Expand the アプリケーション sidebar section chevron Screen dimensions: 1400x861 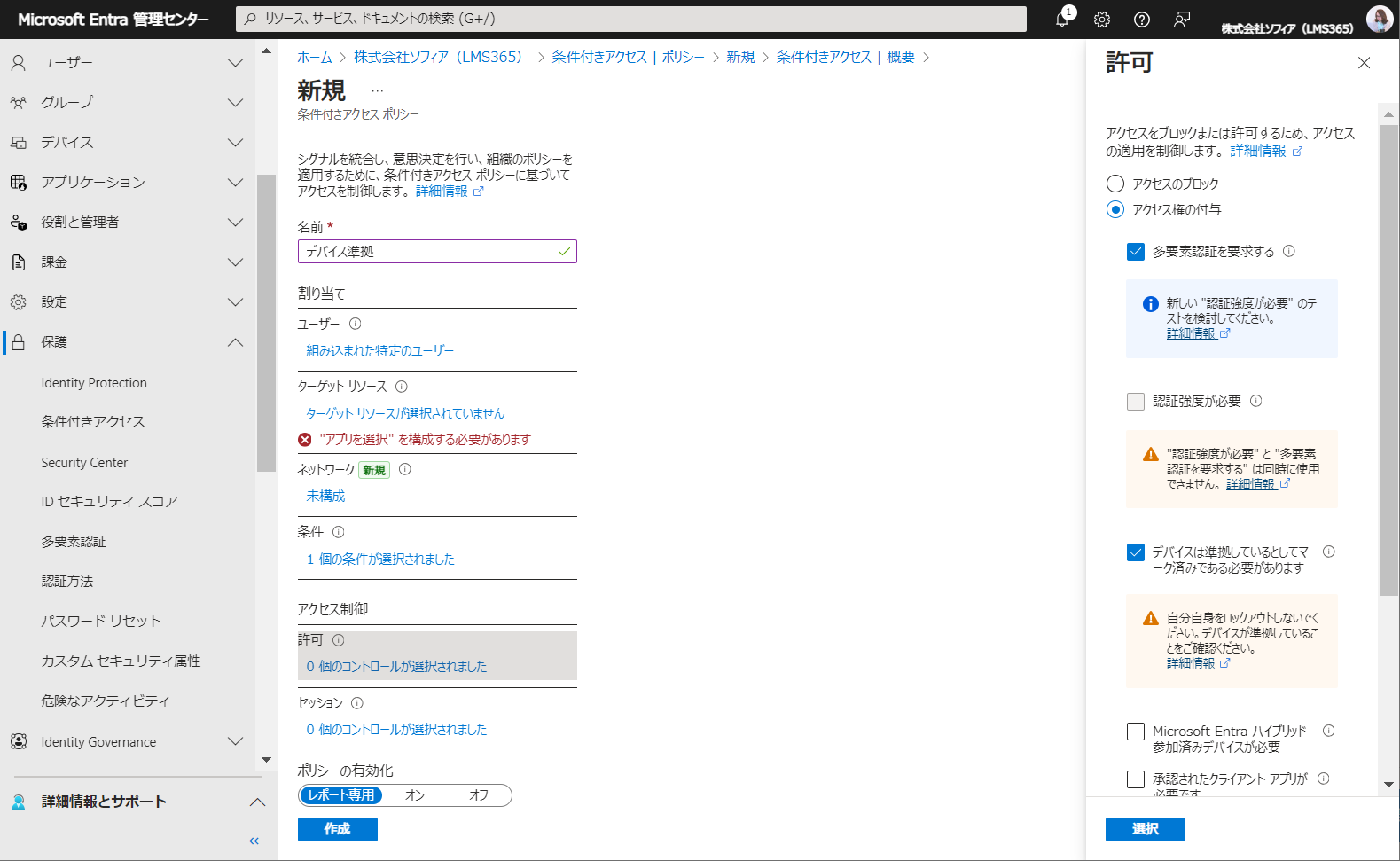235,183
